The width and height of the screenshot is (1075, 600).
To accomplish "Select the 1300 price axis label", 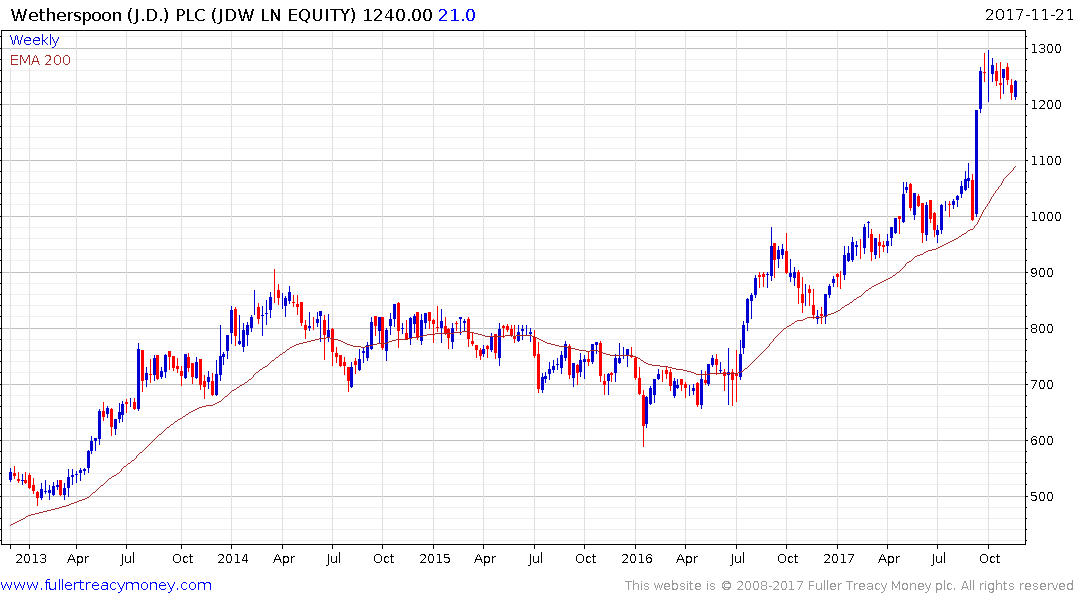I will coord(1046,49).
